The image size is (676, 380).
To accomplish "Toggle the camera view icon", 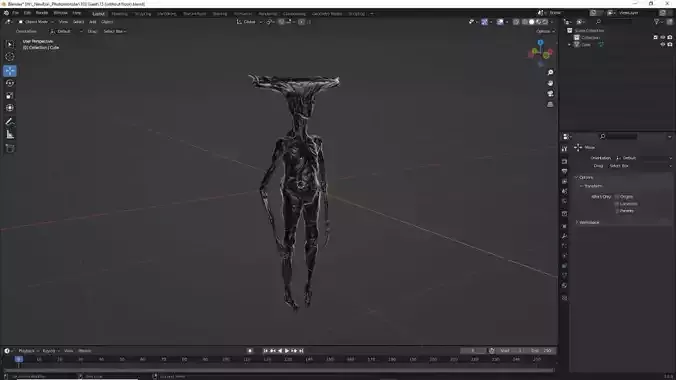I will [550, 94].
